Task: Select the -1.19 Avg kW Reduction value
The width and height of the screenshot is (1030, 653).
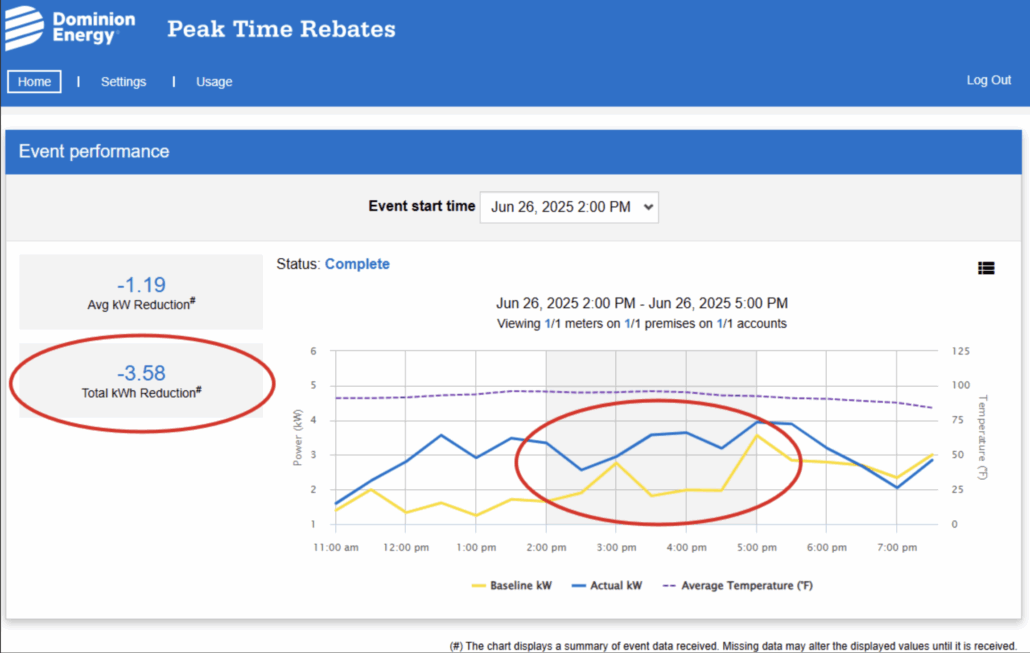Action: [141, 284]
